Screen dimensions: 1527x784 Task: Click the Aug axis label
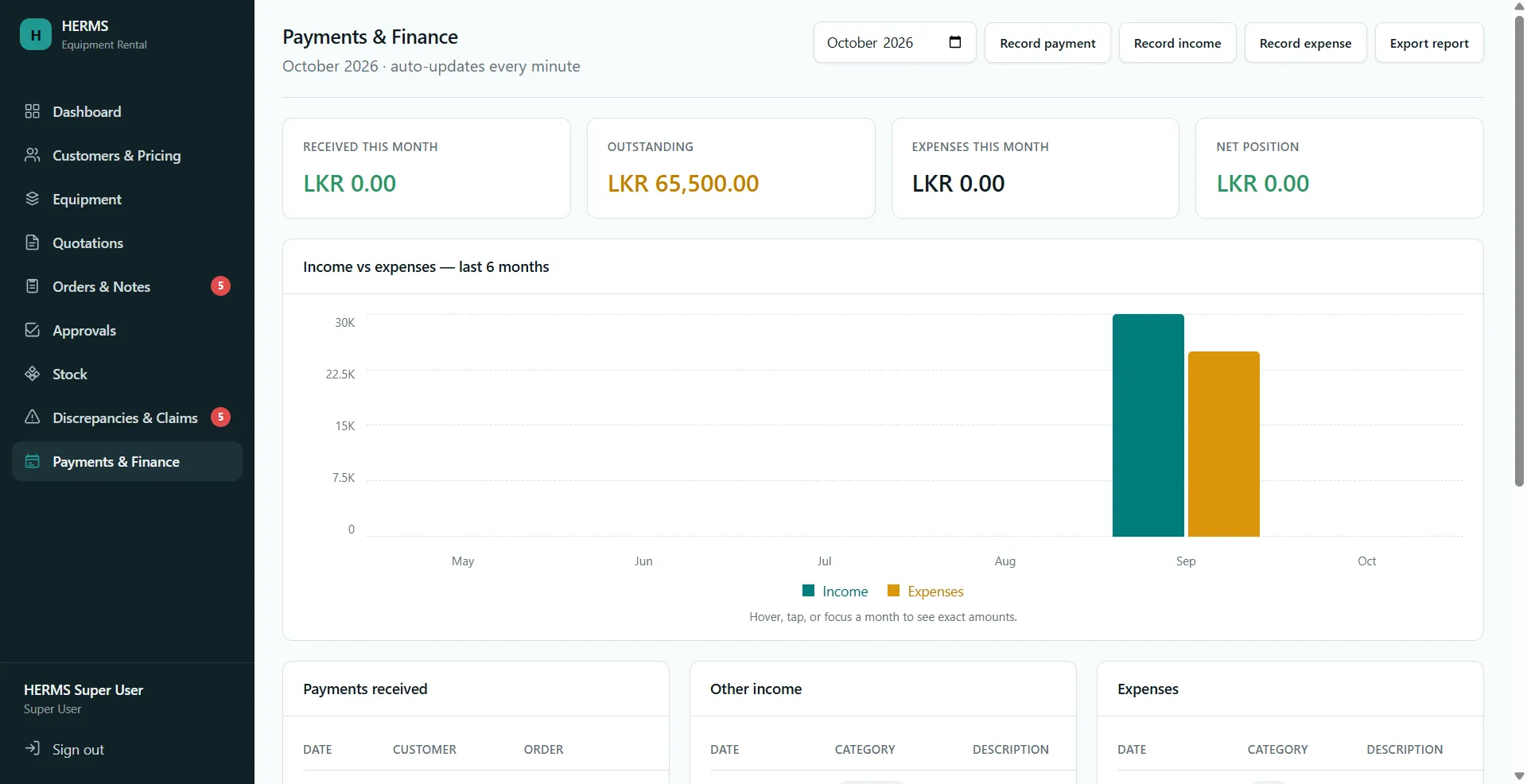pyautogui.click(x=1005, y=561)
